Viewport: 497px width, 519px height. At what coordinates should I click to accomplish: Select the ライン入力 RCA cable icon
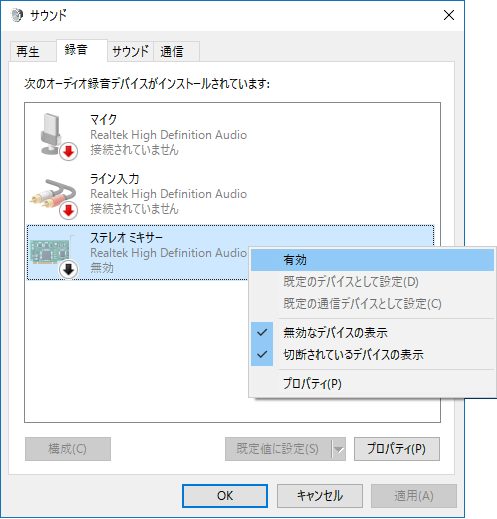click(x=53, y=194)
